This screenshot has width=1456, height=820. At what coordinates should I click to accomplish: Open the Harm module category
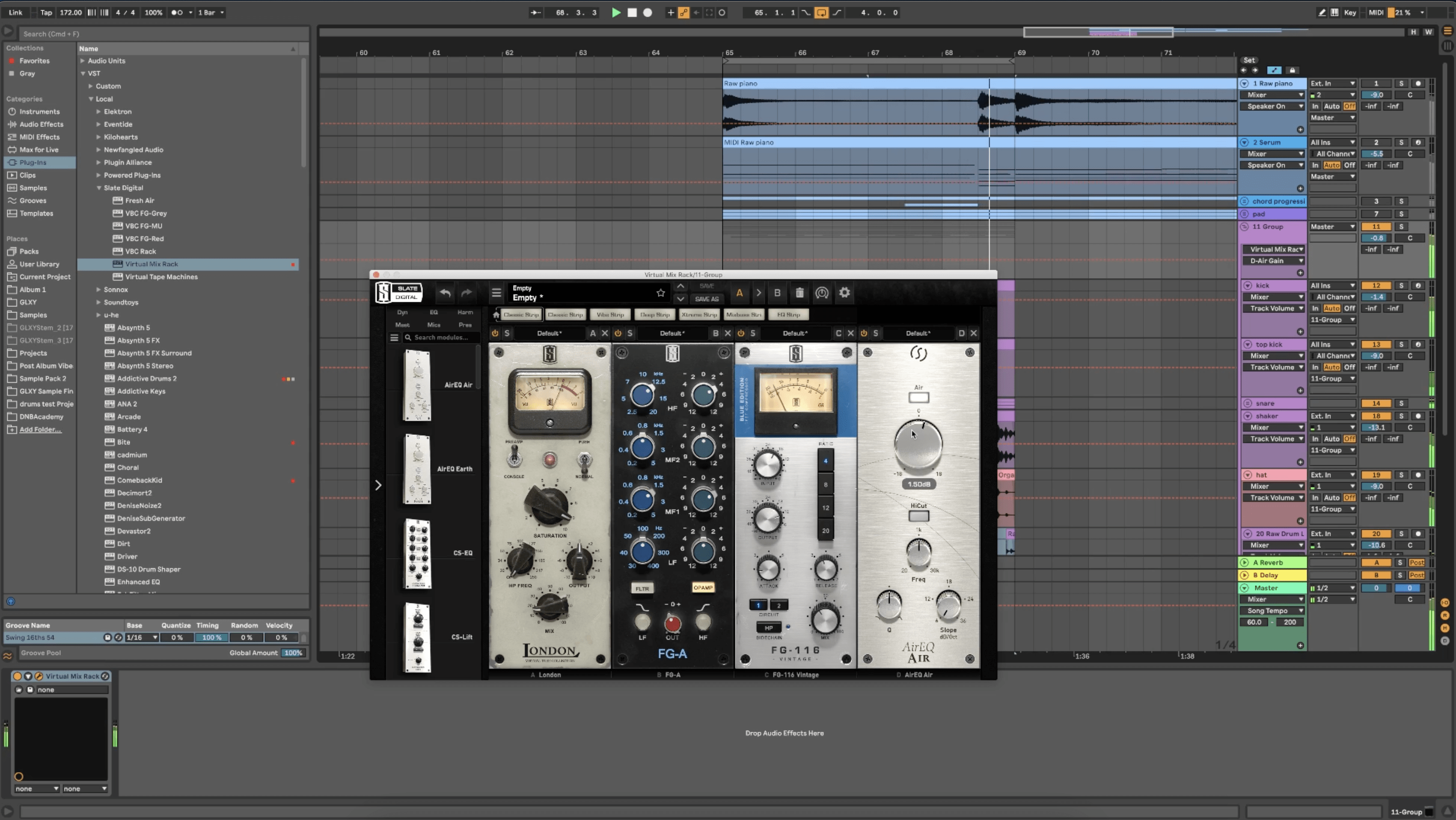coord(465,312)
